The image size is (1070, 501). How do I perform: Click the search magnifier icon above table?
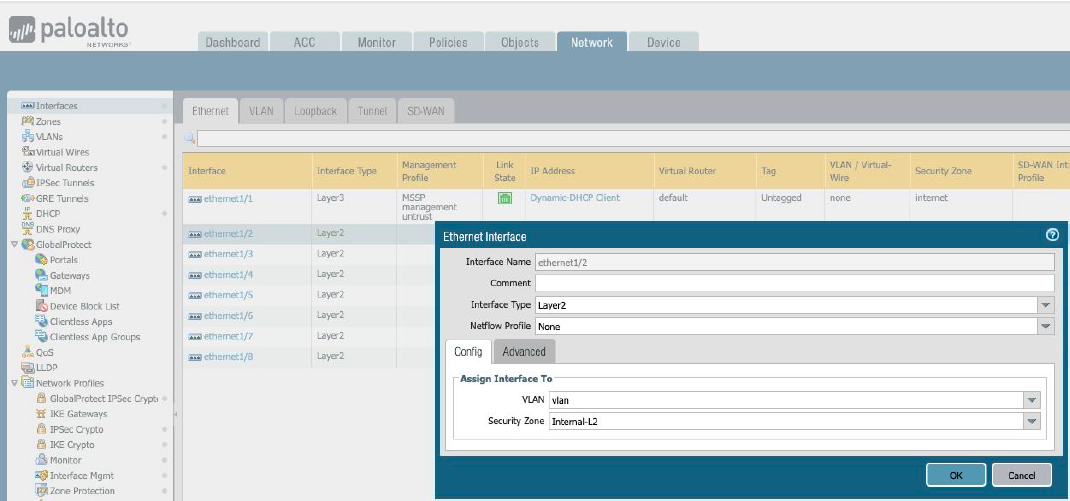coord(190,138)
